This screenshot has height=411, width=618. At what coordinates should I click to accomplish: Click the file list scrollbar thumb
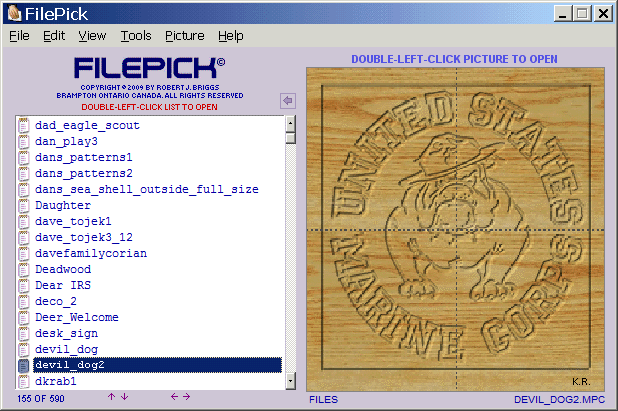pos(290,138)
